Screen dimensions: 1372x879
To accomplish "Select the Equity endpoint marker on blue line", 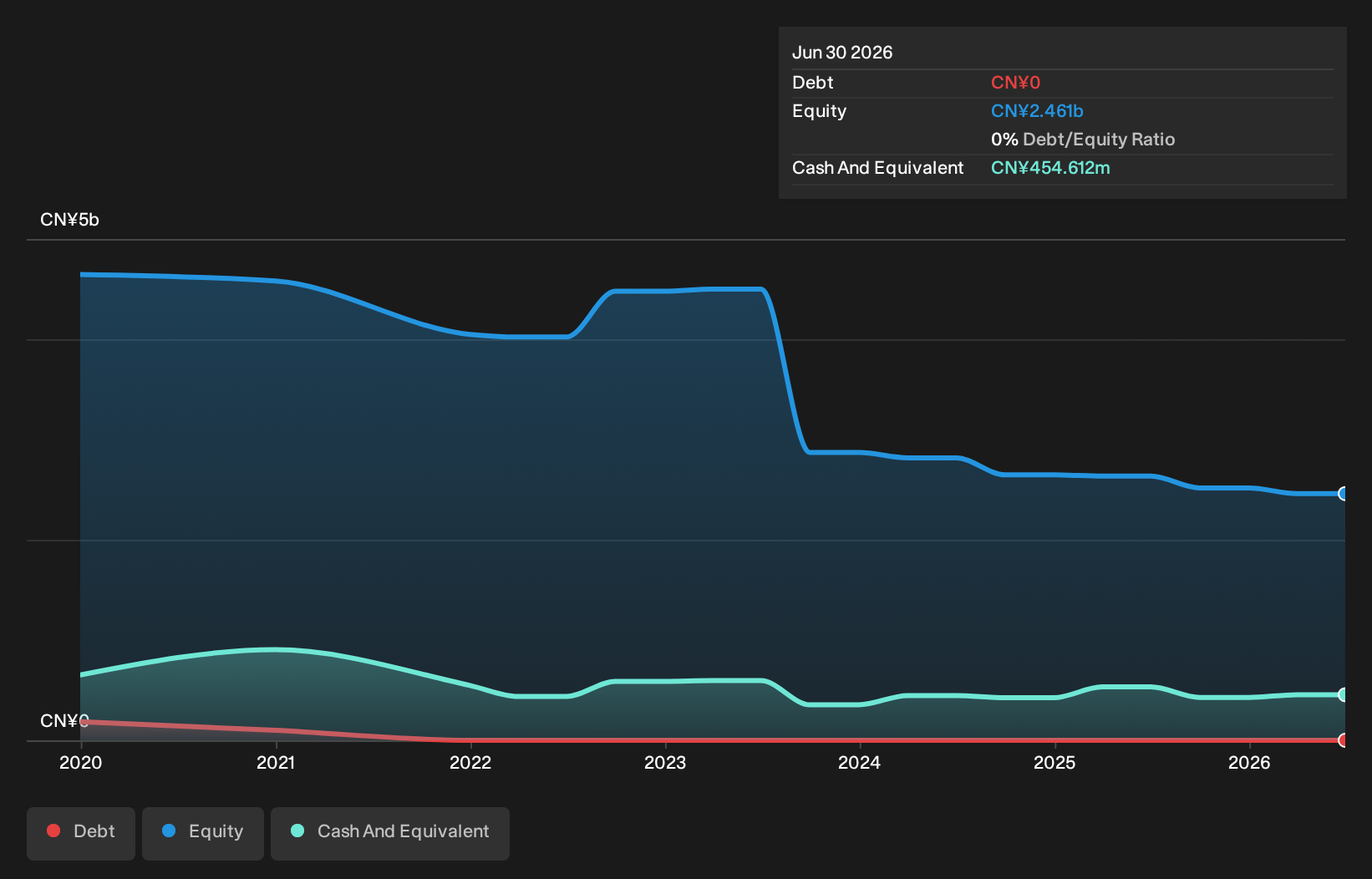I will click(x=1344, y=494).
